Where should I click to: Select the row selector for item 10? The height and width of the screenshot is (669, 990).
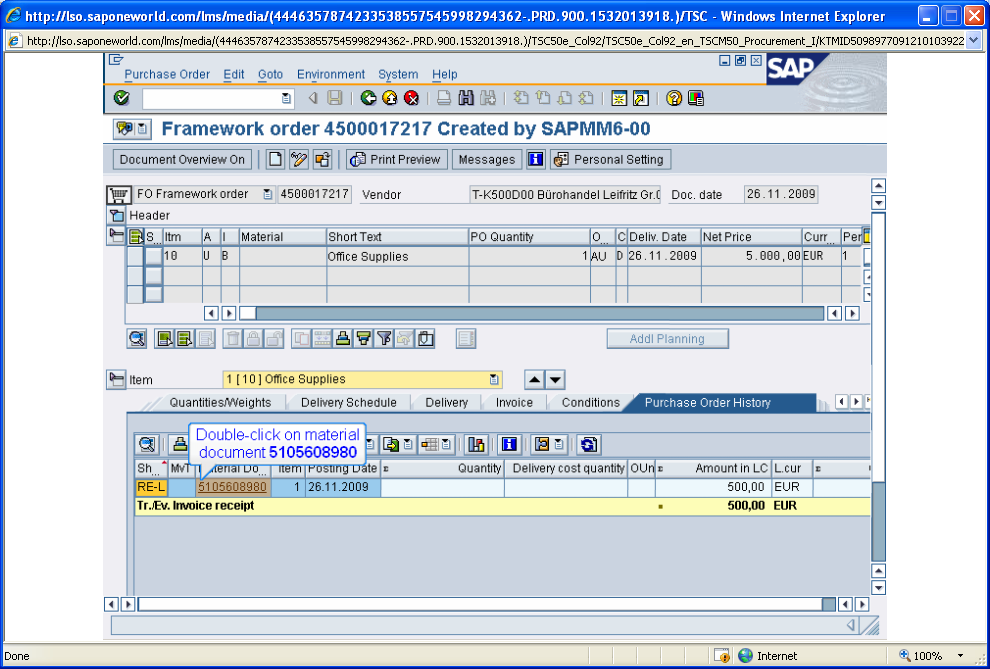[134, 256]
